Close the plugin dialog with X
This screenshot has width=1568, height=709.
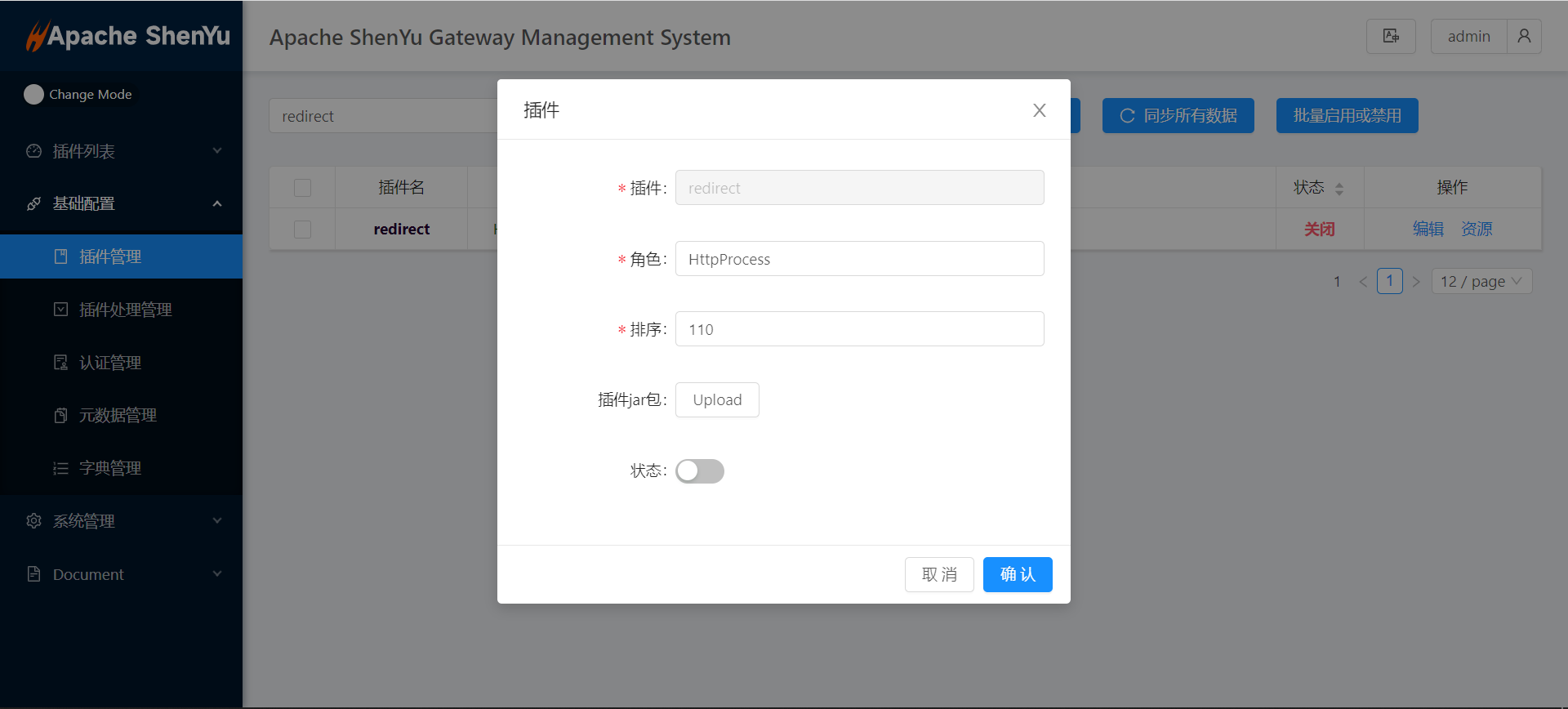[1039, 110]
